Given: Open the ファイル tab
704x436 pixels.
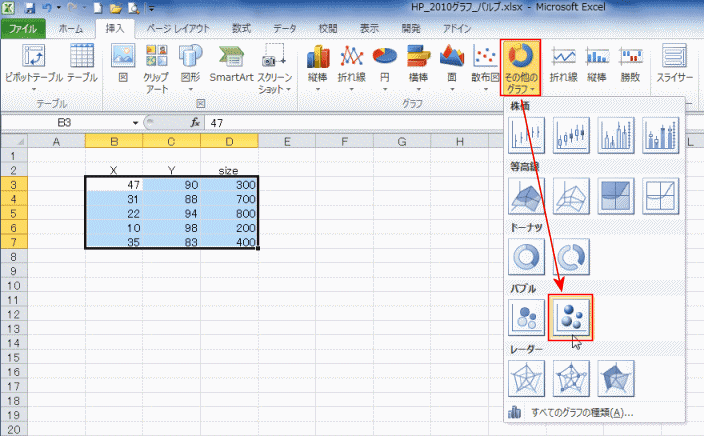Looking at the screenshot, I should [24, 29].
